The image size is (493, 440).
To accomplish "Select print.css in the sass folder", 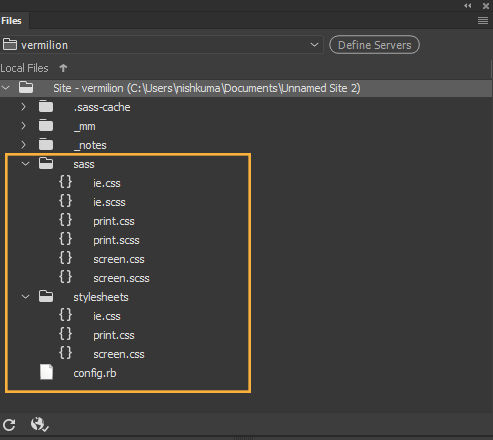I will 114,221.
